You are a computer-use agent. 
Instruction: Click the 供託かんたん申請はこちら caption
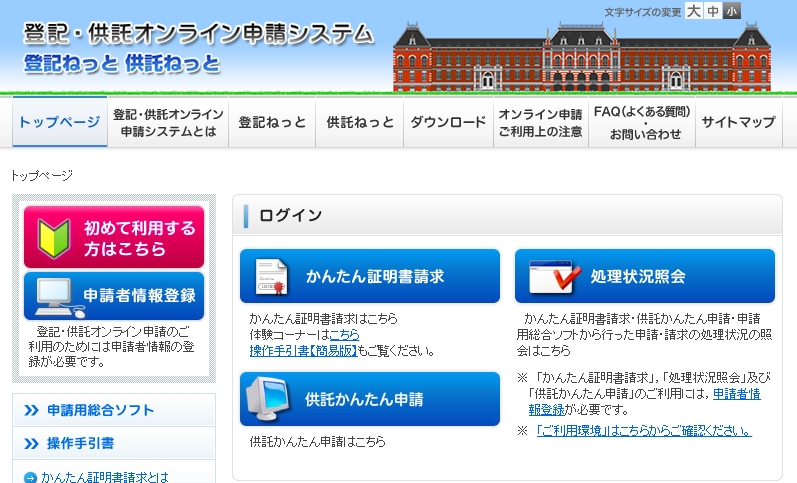(x=317, y=441)
